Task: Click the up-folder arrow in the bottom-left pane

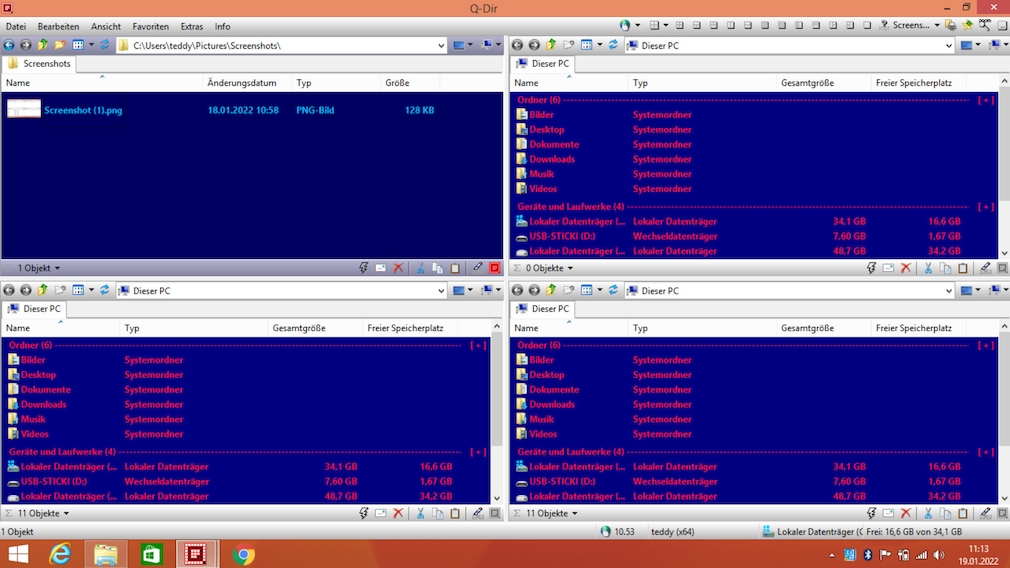Action: coord(42,290)
